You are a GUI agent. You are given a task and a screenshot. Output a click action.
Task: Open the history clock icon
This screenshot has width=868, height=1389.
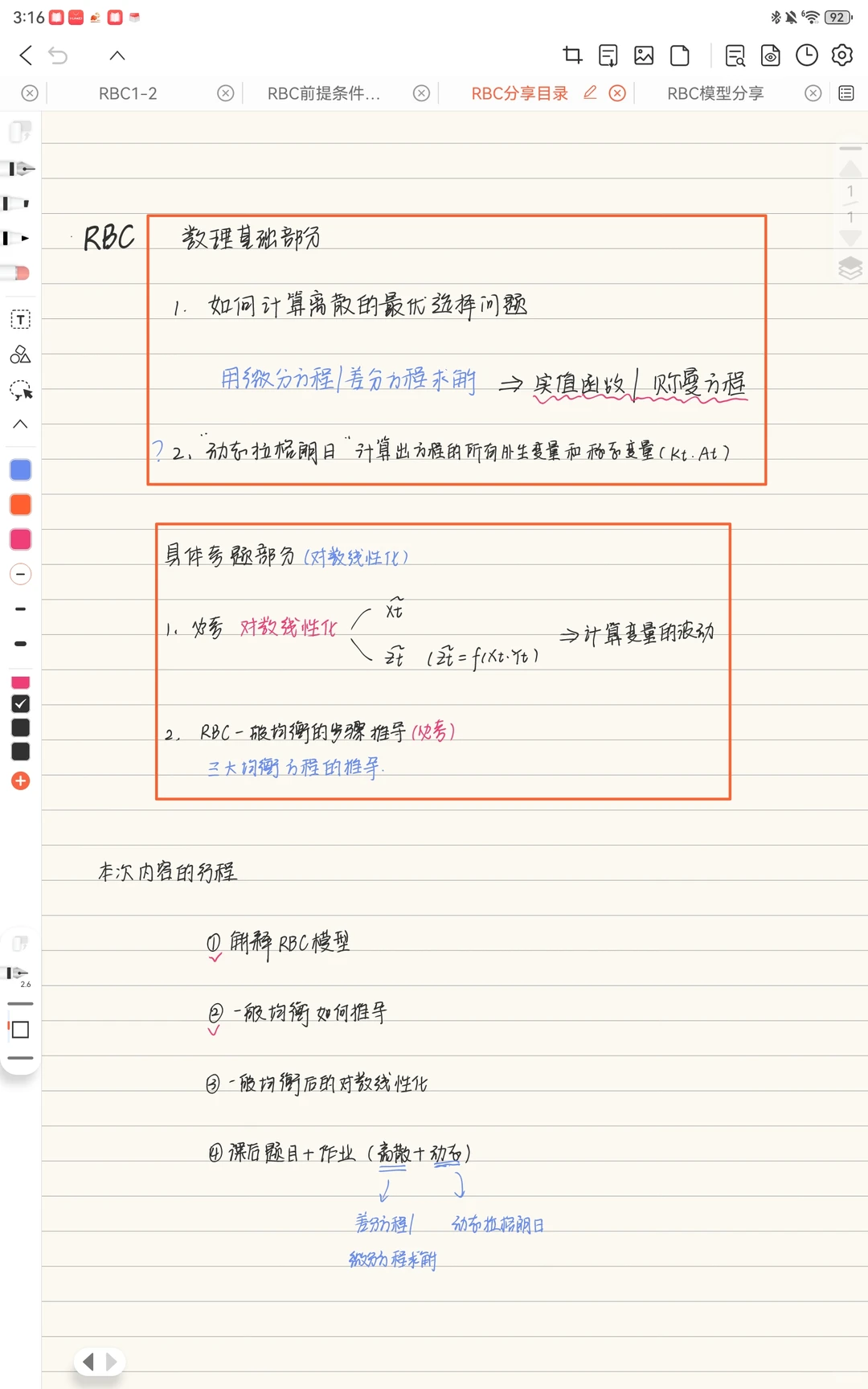click(806, 55)
